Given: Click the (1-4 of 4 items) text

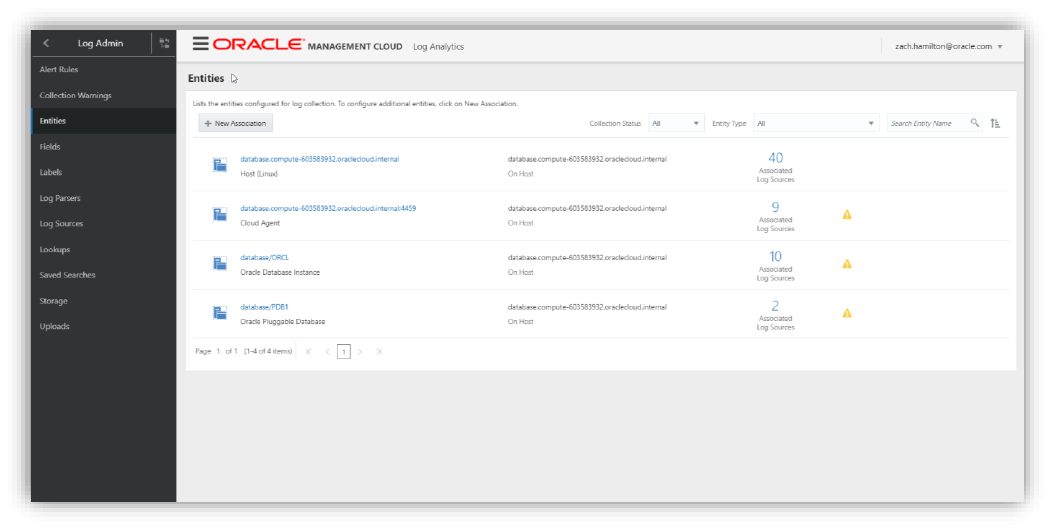Looking at the screenshot, I should (268, 351).
